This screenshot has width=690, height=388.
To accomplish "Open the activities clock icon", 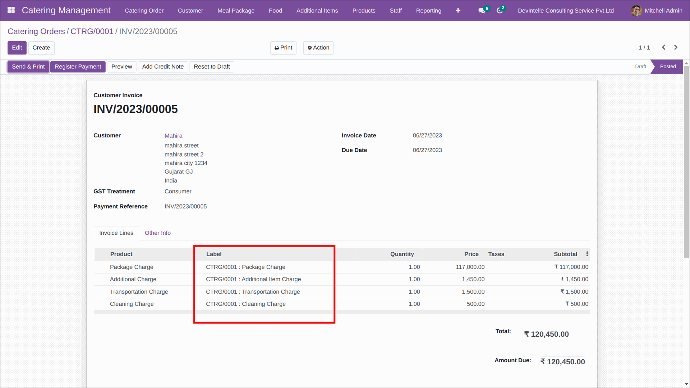I will tap(501, 10).
